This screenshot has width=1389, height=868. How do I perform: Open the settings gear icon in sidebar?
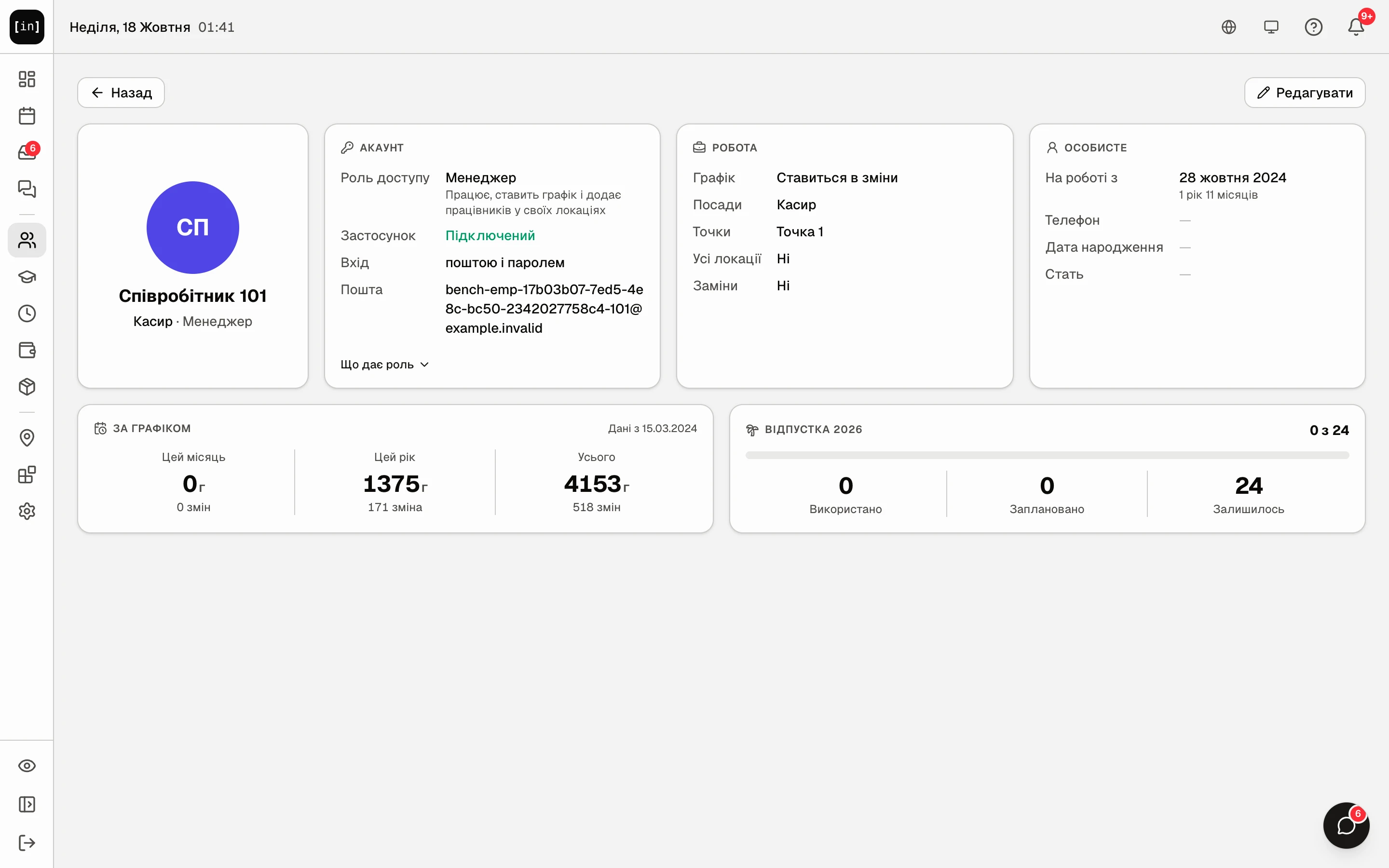pyautogui.click(x=27, y=511)
